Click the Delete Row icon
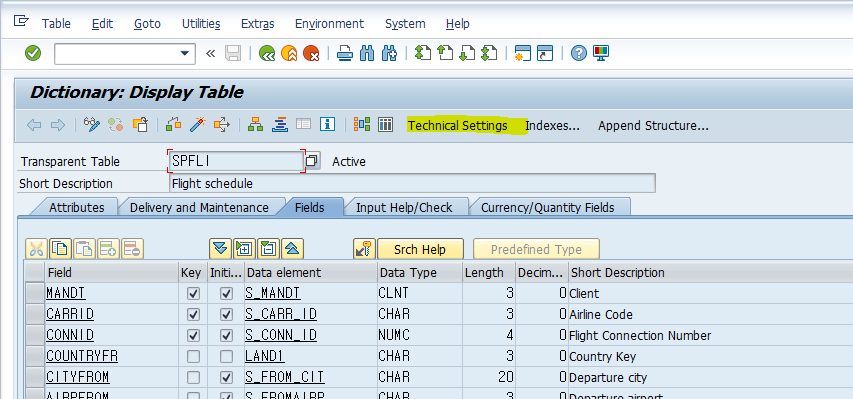The width and height of the screenshot is (853, 399). click(132, 249)
